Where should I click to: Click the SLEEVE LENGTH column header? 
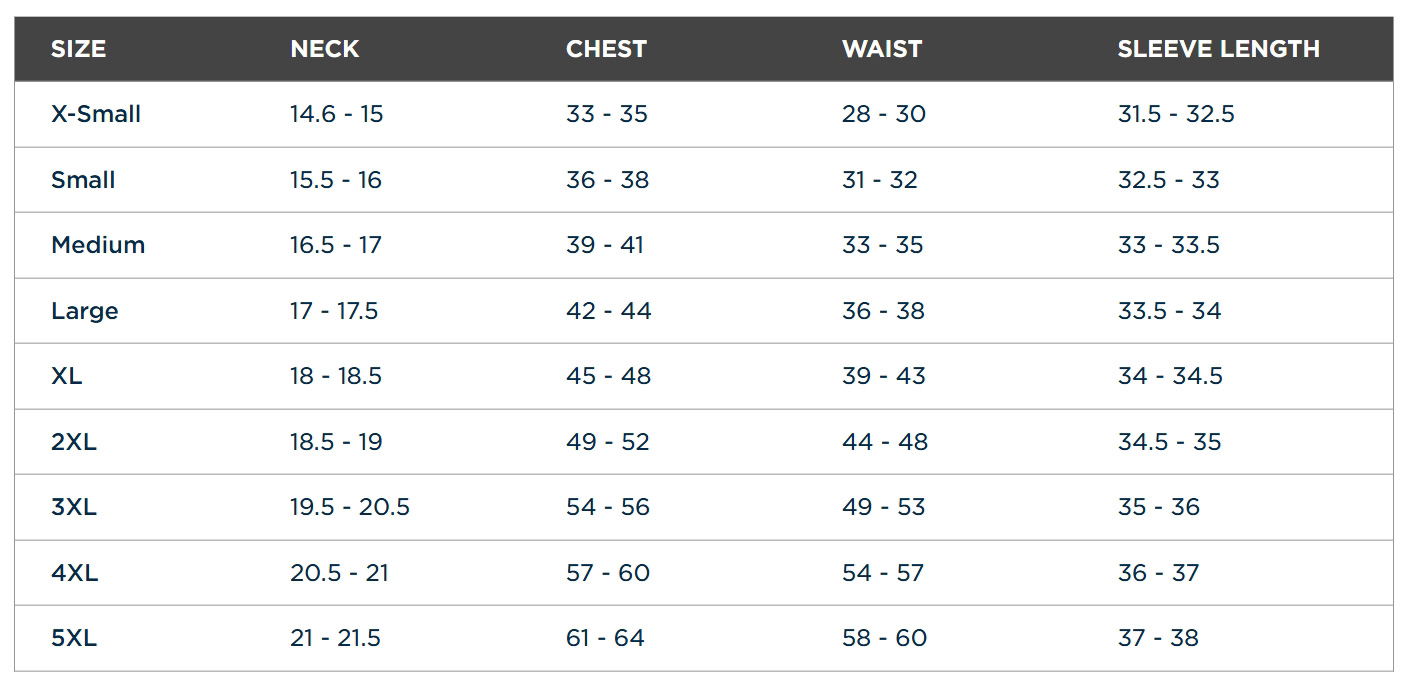1218,49
